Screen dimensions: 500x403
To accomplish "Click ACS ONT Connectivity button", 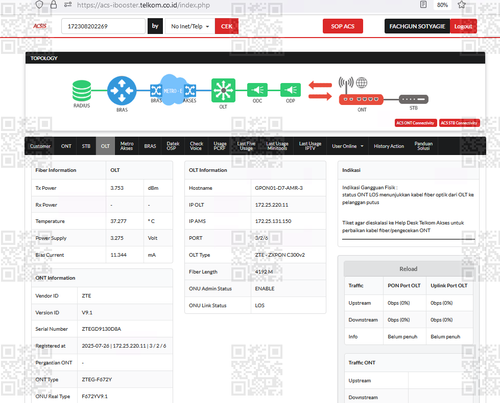I will tap(415, 123).
